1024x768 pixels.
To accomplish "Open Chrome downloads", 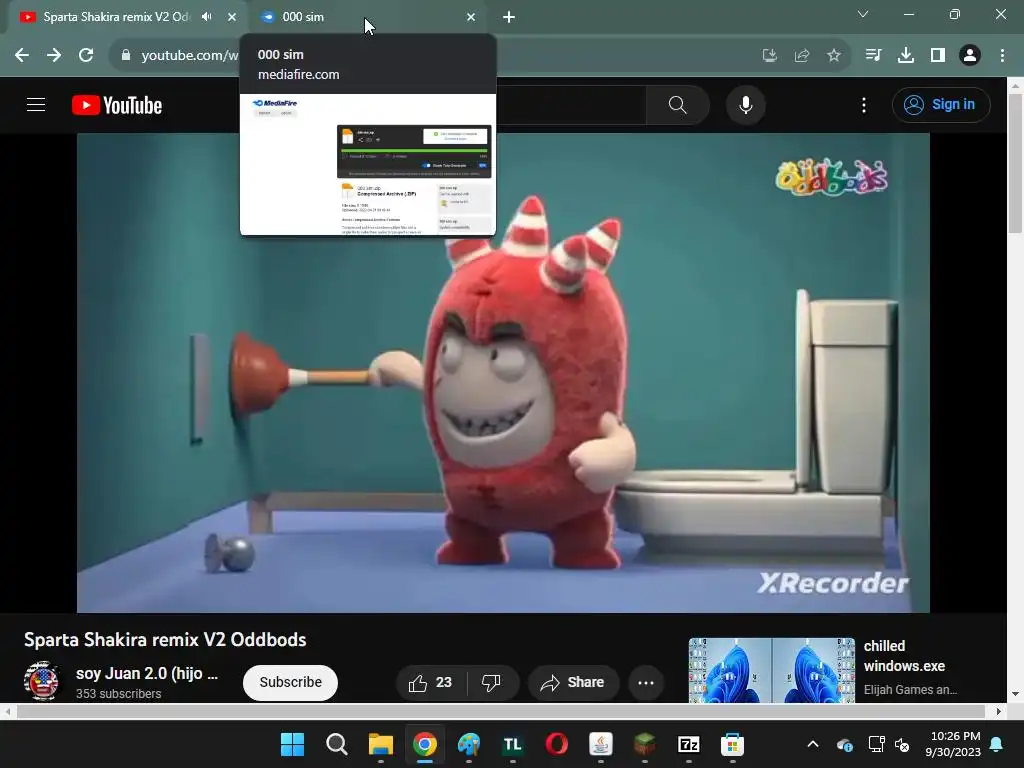I will [x=906, y=56].
